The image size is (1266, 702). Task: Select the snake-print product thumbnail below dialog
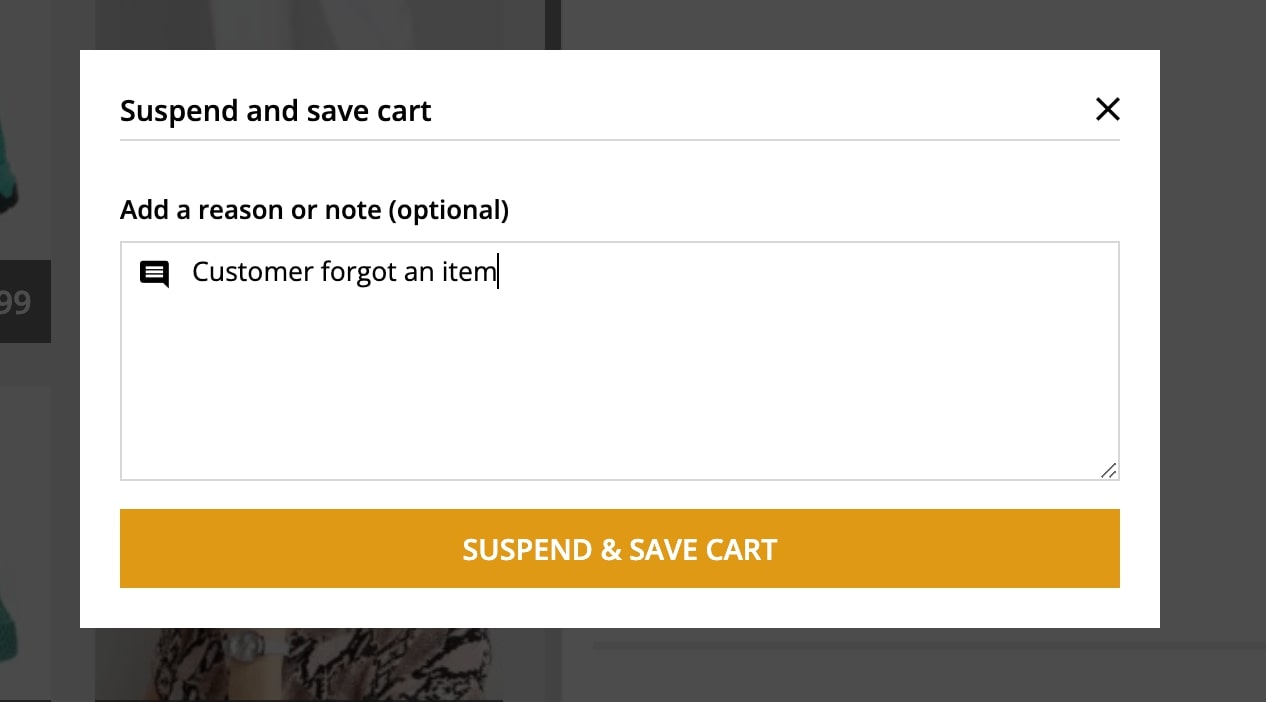tap(322, 664)
